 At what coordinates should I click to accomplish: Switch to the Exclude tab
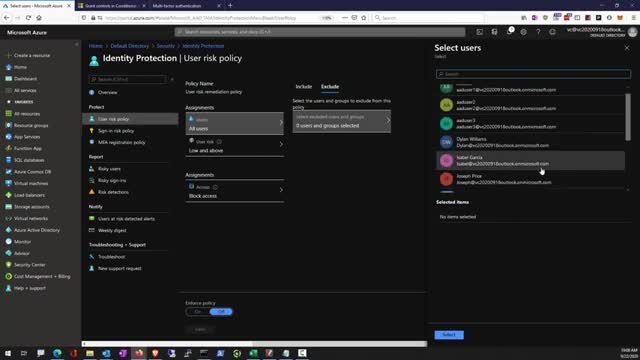coord(330,87)
